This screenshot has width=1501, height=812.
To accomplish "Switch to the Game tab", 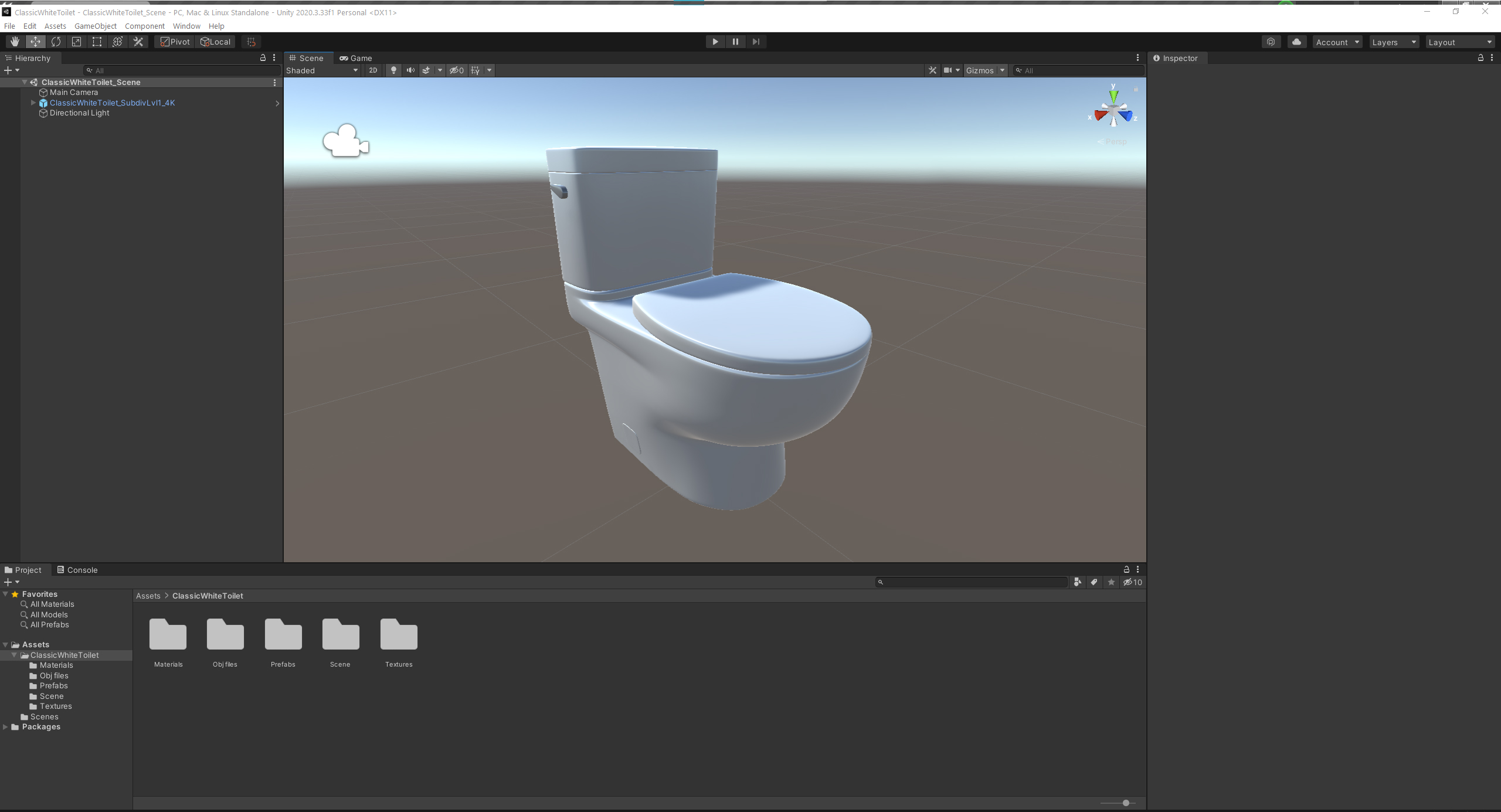I will [x=356, y=58].
